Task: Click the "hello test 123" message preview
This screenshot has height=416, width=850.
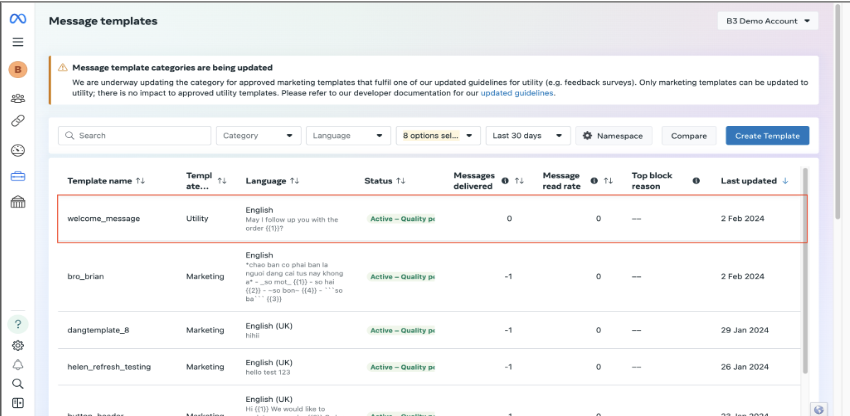Action: pos(266,373)
